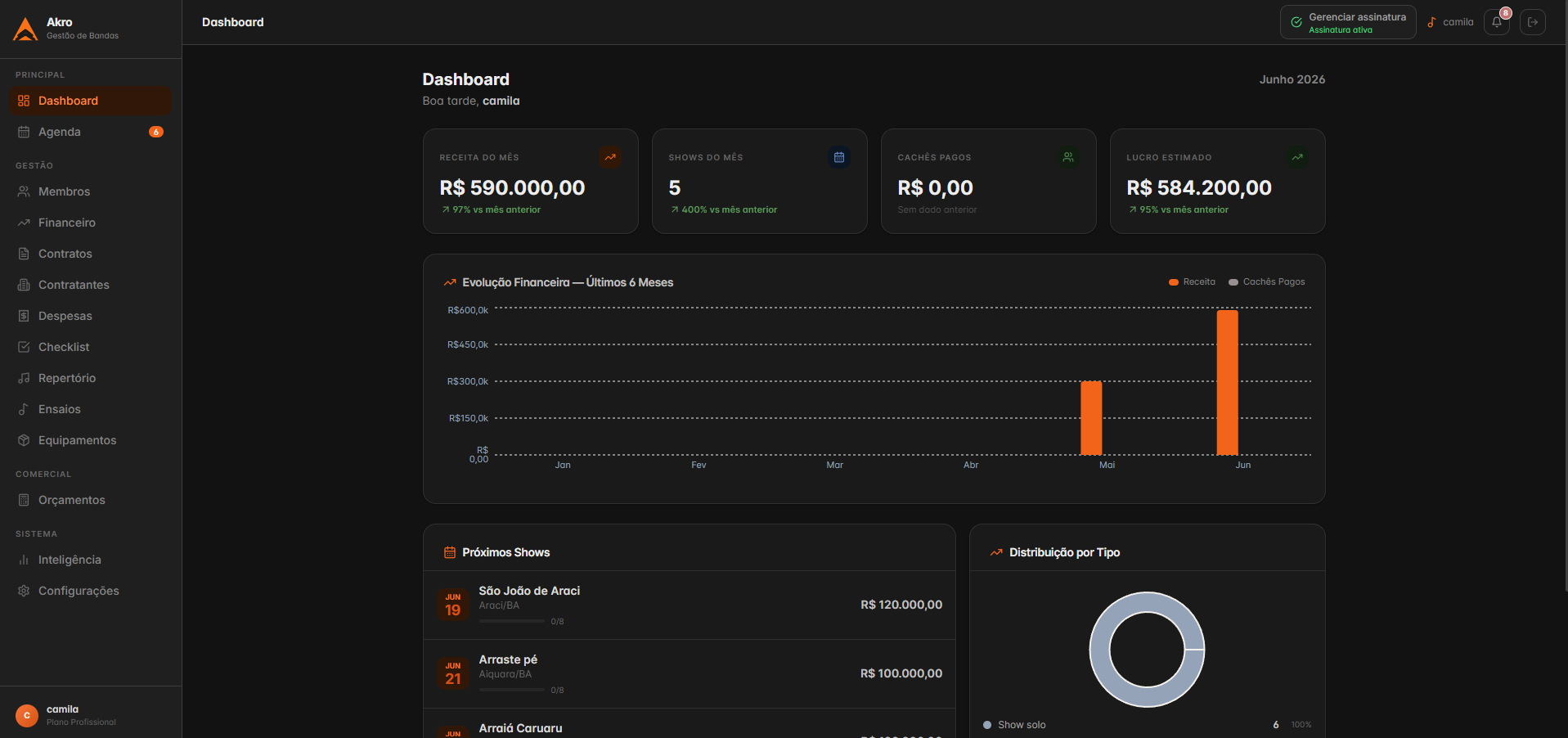This screenshot has width=1568, height=738.
Task: Click the Receita do Mês card value
Action: coord(512,188)
